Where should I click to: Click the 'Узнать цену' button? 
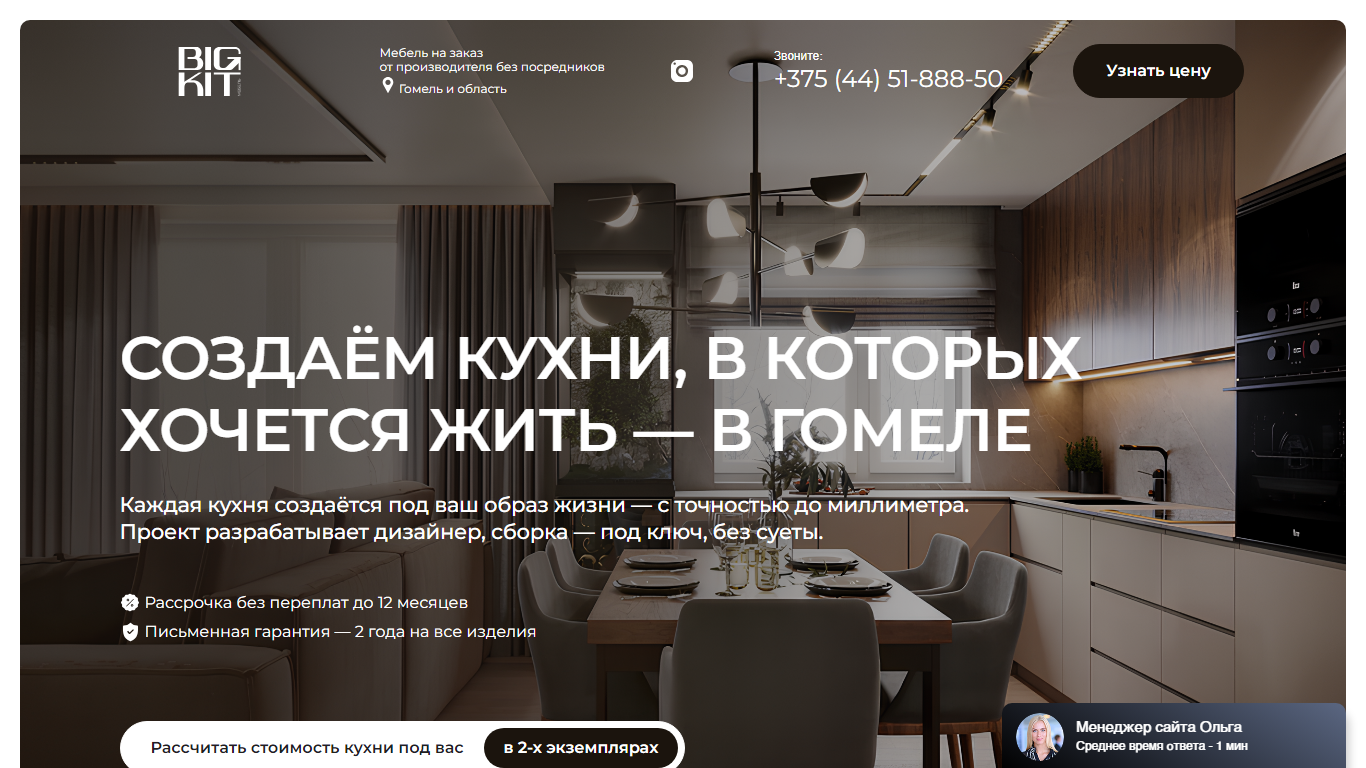point(1158,71)
